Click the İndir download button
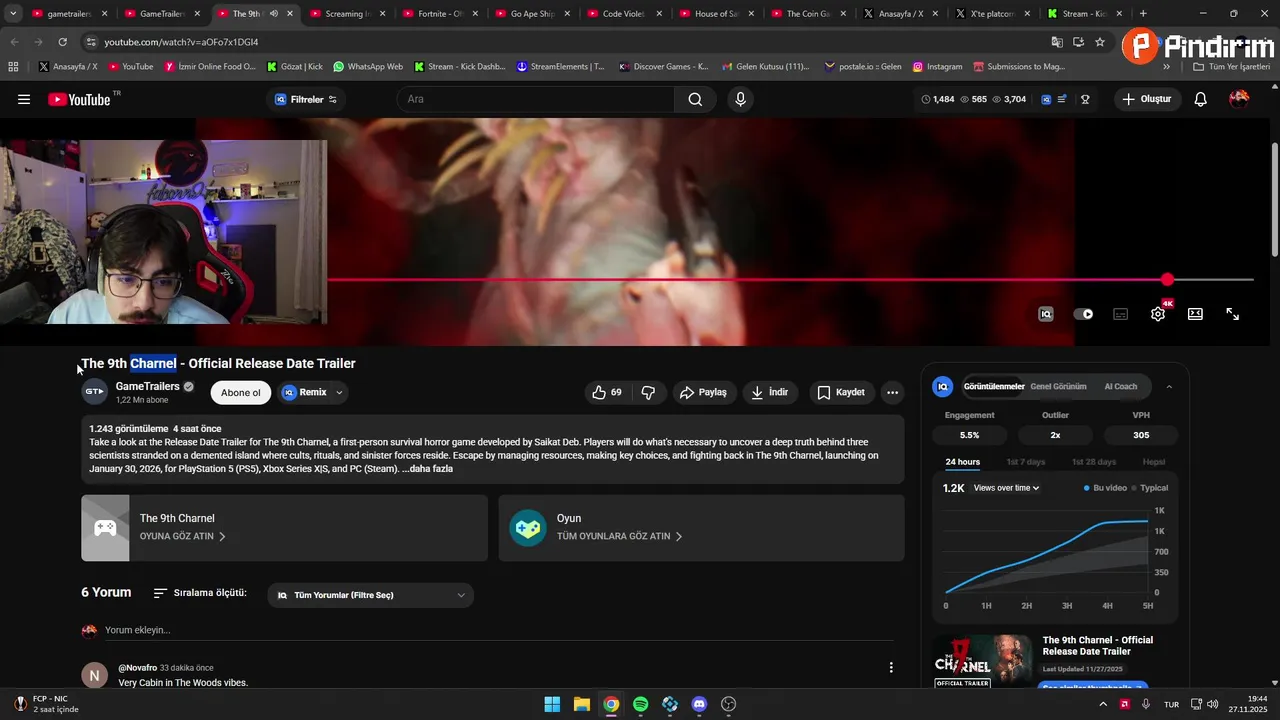 click(x=770, y=392)
